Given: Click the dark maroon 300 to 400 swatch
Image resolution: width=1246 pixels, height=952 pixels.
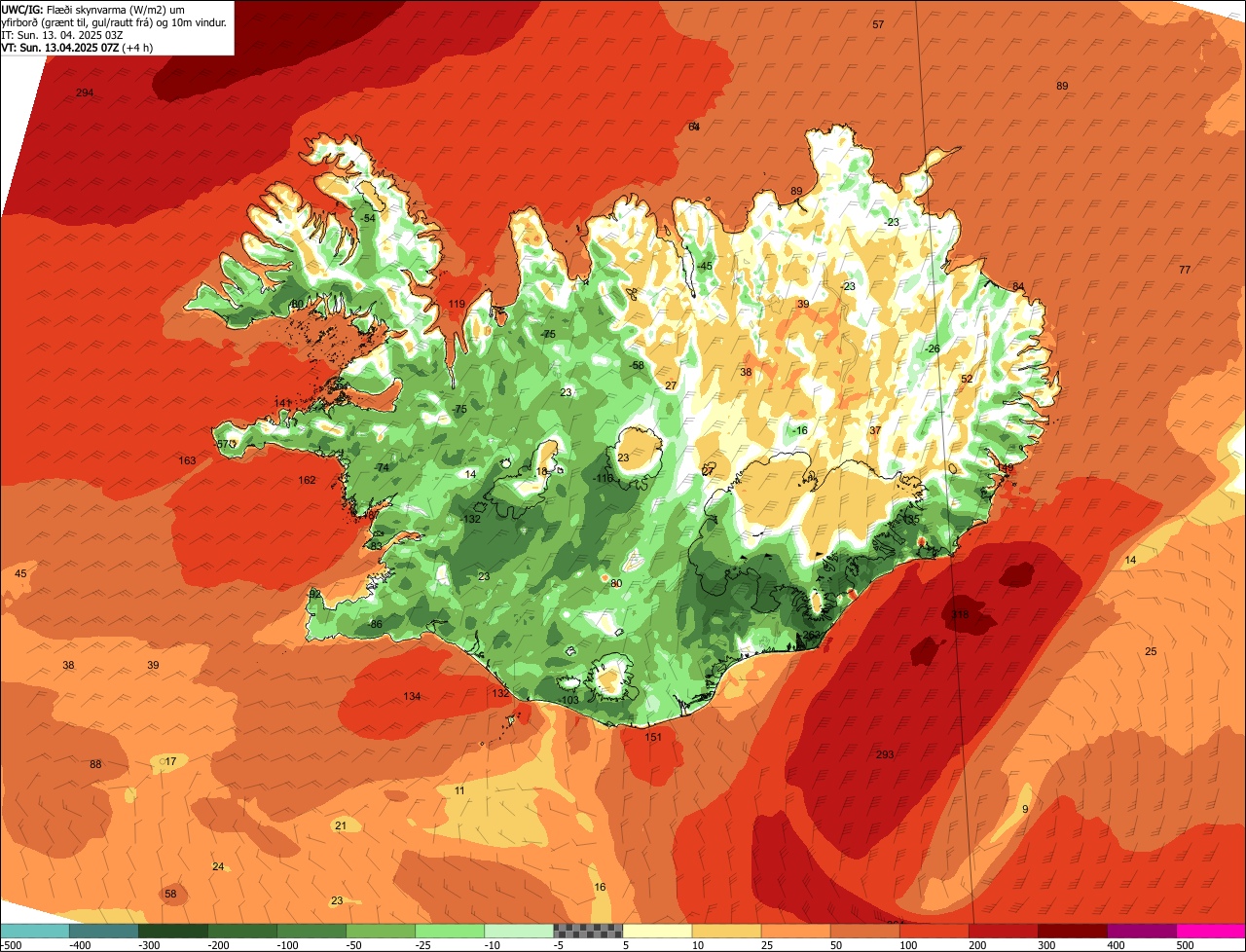Looking at the screenshot, I should point(1071,931).
